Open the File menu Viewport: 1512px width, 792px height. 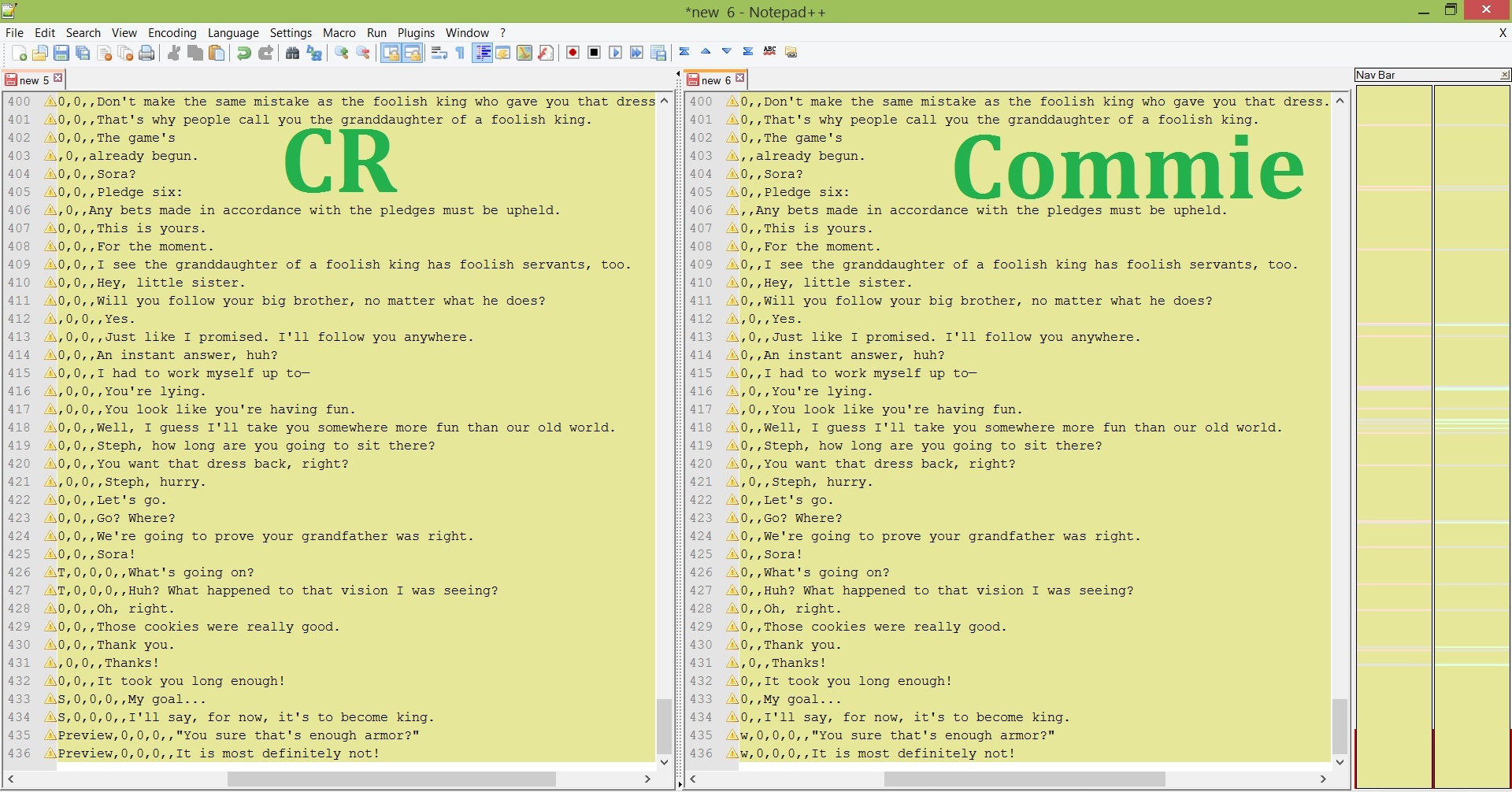[14, 32]
